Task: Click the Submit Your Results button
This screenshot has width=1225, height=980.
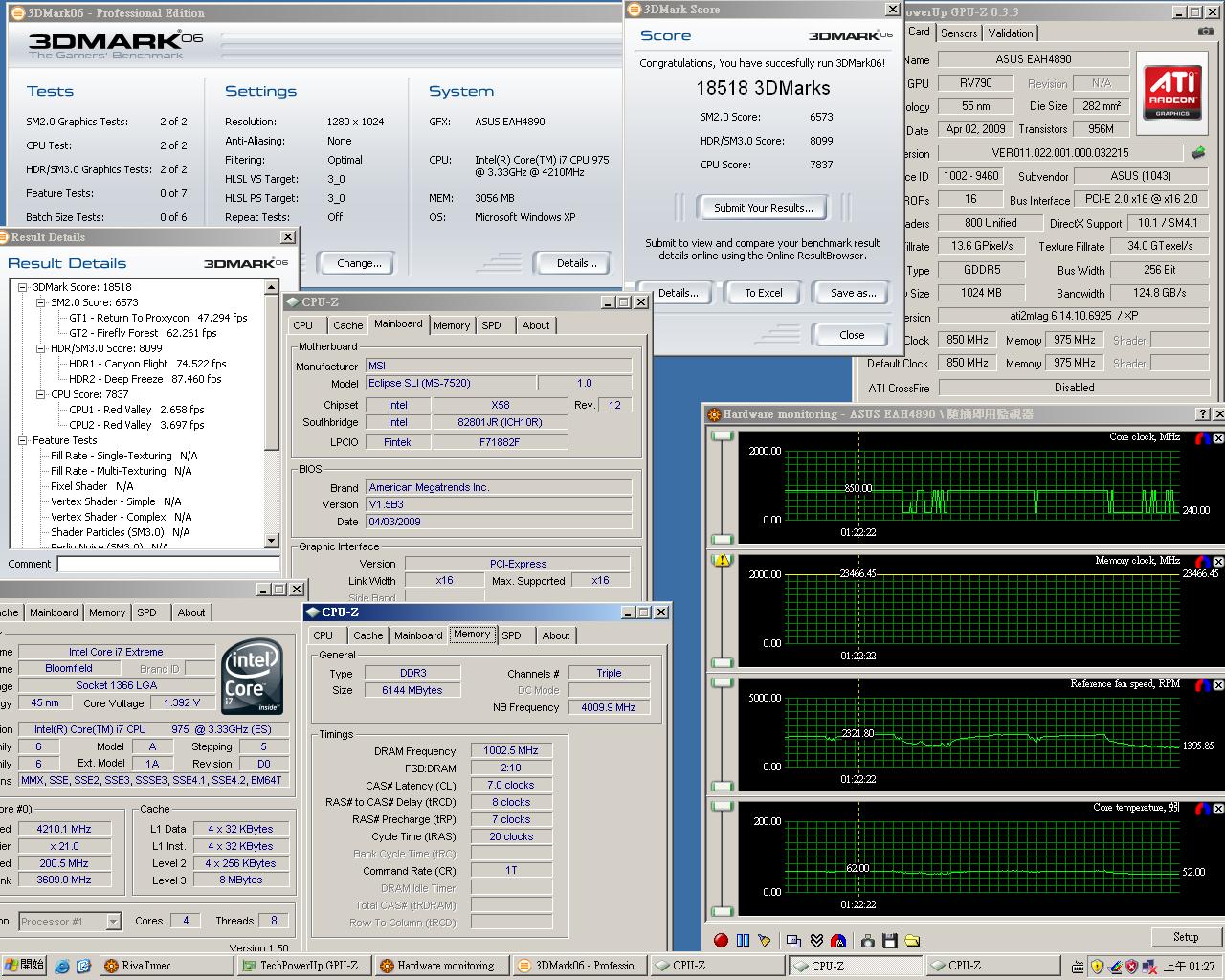Action: [764, 207]
